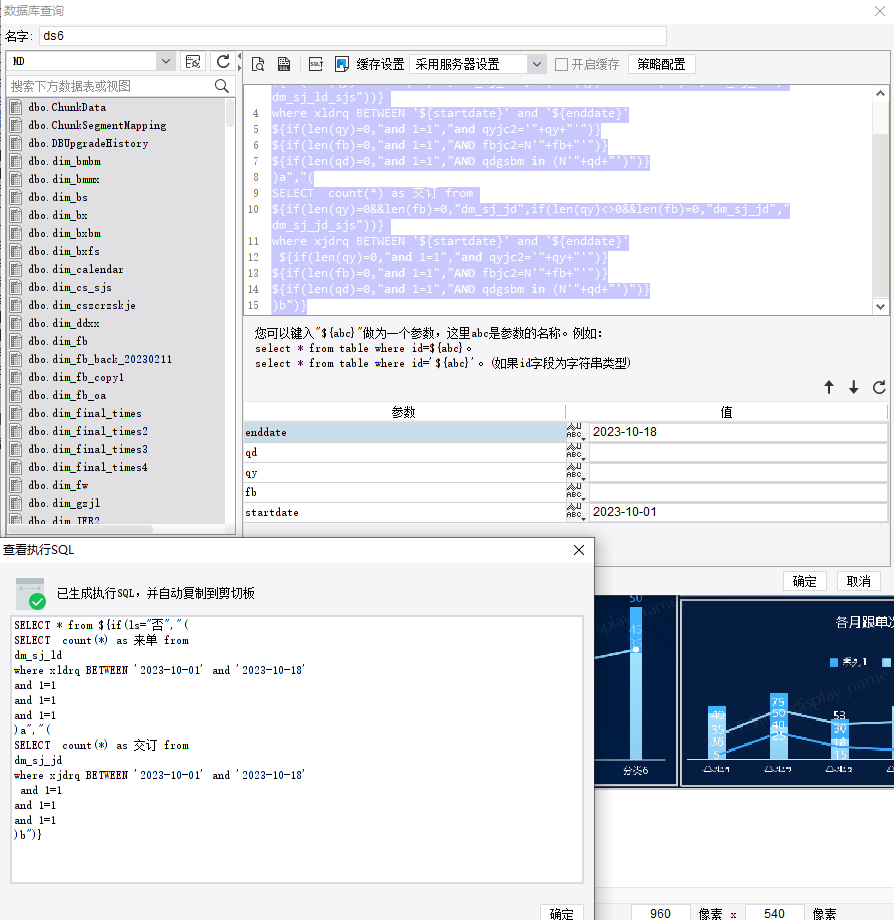Open the 采用服务器设置 cache dropdown
Screen dimensions: 894x920
536,64
